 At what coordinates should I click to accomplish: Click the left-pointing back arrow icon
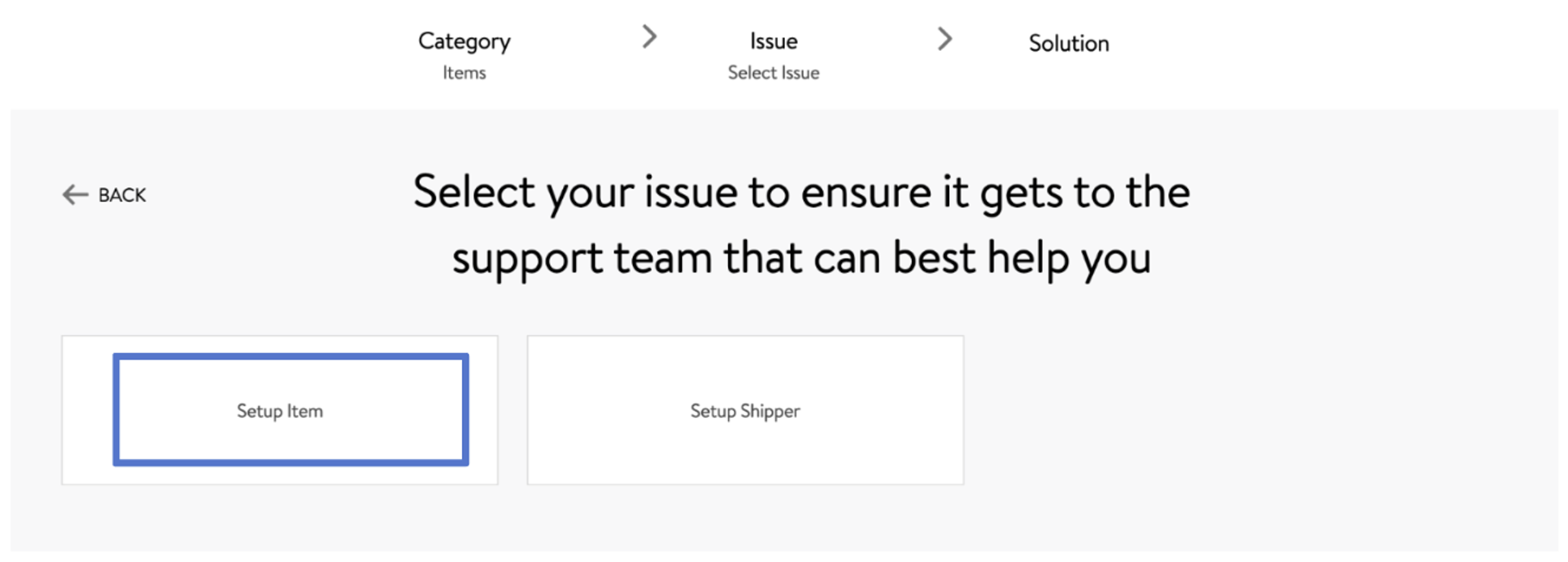(x=74, y=194)
